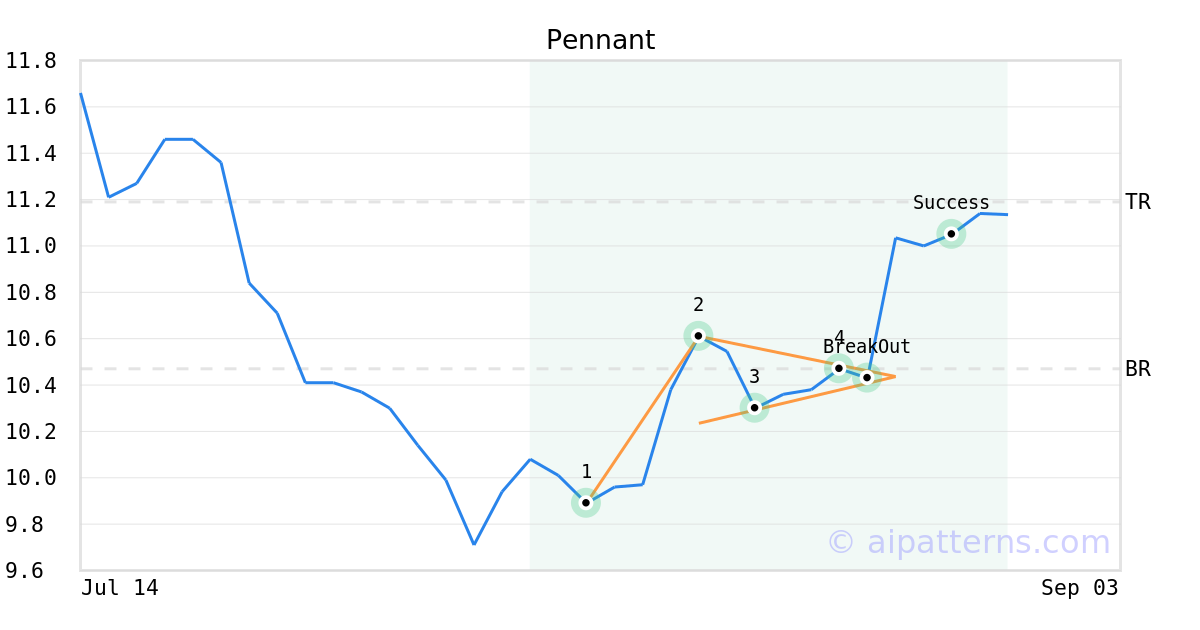Click the Sep 03 date label
Image resolution: width=1200 pixels, height=630 pixels.
(x=1080, y=588)
